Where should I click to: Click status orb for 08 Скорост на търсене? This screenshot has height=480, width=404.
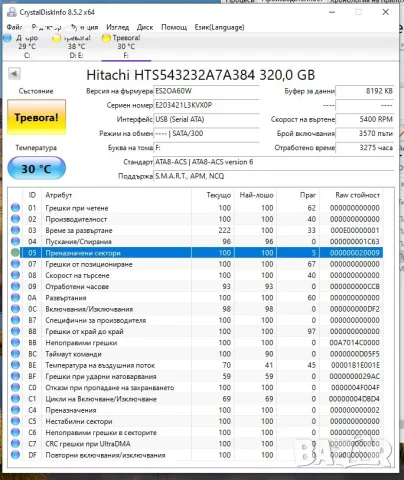pyautogui.click(x=15, y=275)
